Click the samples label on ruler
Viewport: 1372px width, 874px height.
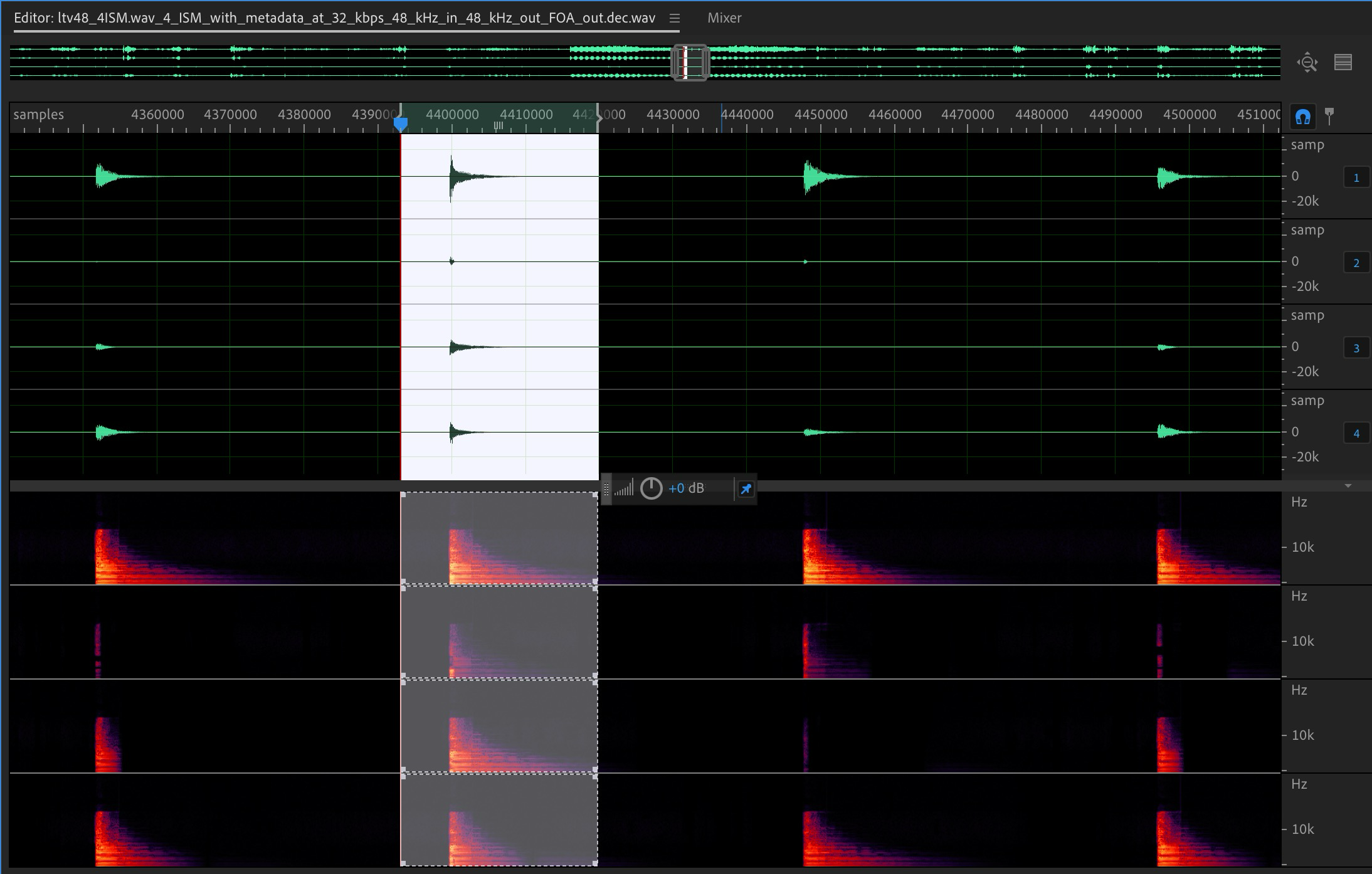39,115
